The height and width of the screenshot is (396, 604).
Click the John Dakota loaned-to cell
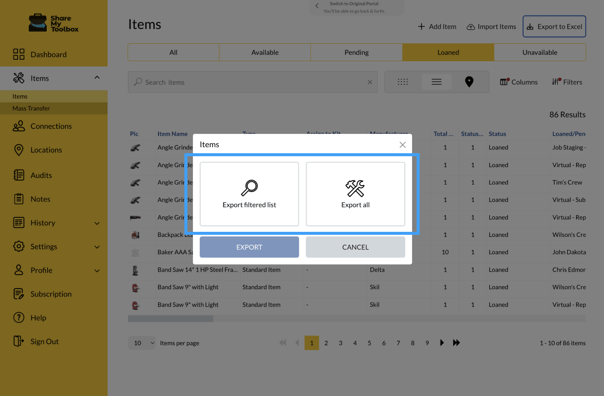569,252
